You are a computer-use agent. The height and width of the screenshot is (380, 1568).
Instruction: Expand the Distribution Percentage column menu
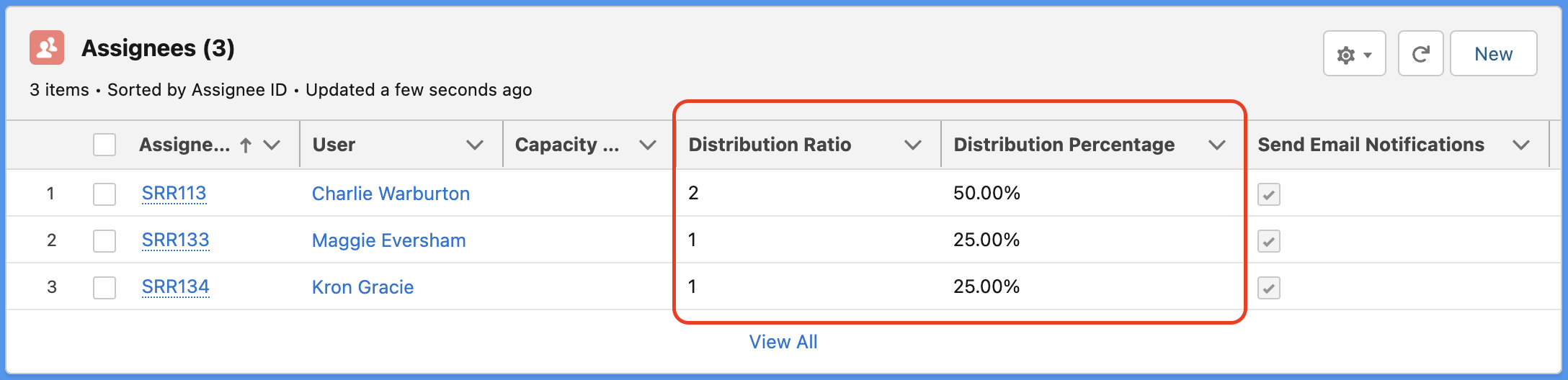[1217, 145]
